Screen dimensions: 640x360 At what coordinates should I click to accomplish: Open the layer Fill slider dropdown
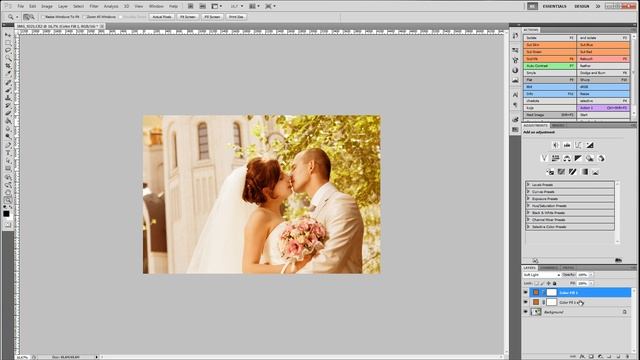tap(591, 283)
